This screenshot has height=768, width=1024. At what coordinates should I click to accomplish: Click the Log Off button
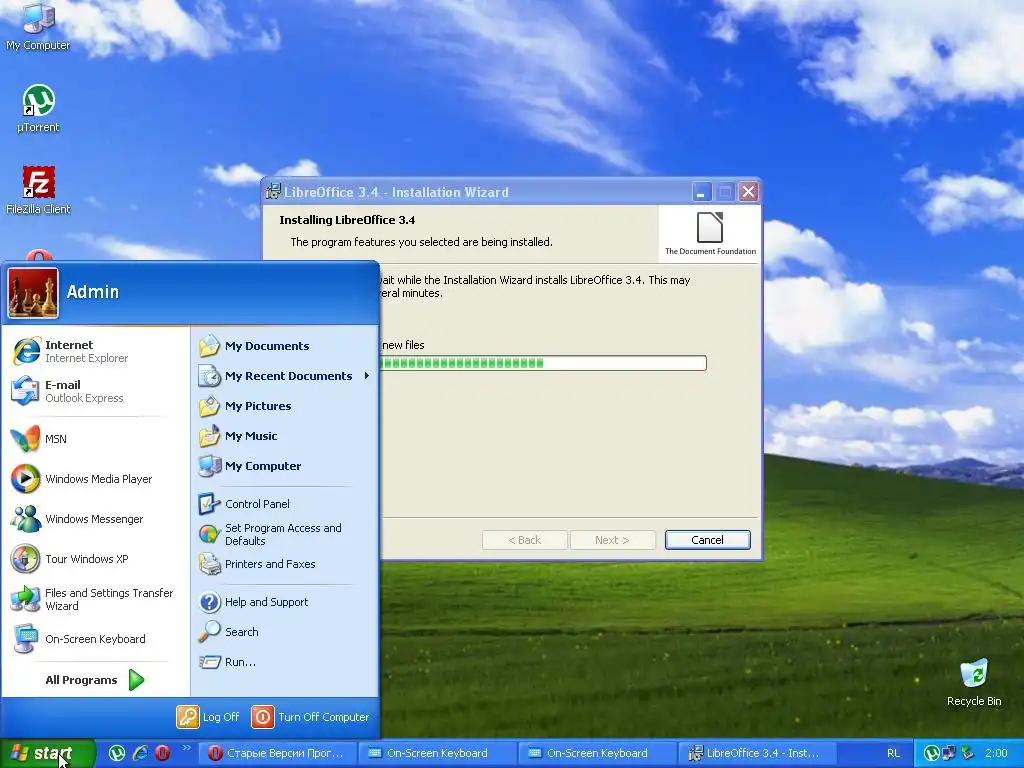[208, 716]
